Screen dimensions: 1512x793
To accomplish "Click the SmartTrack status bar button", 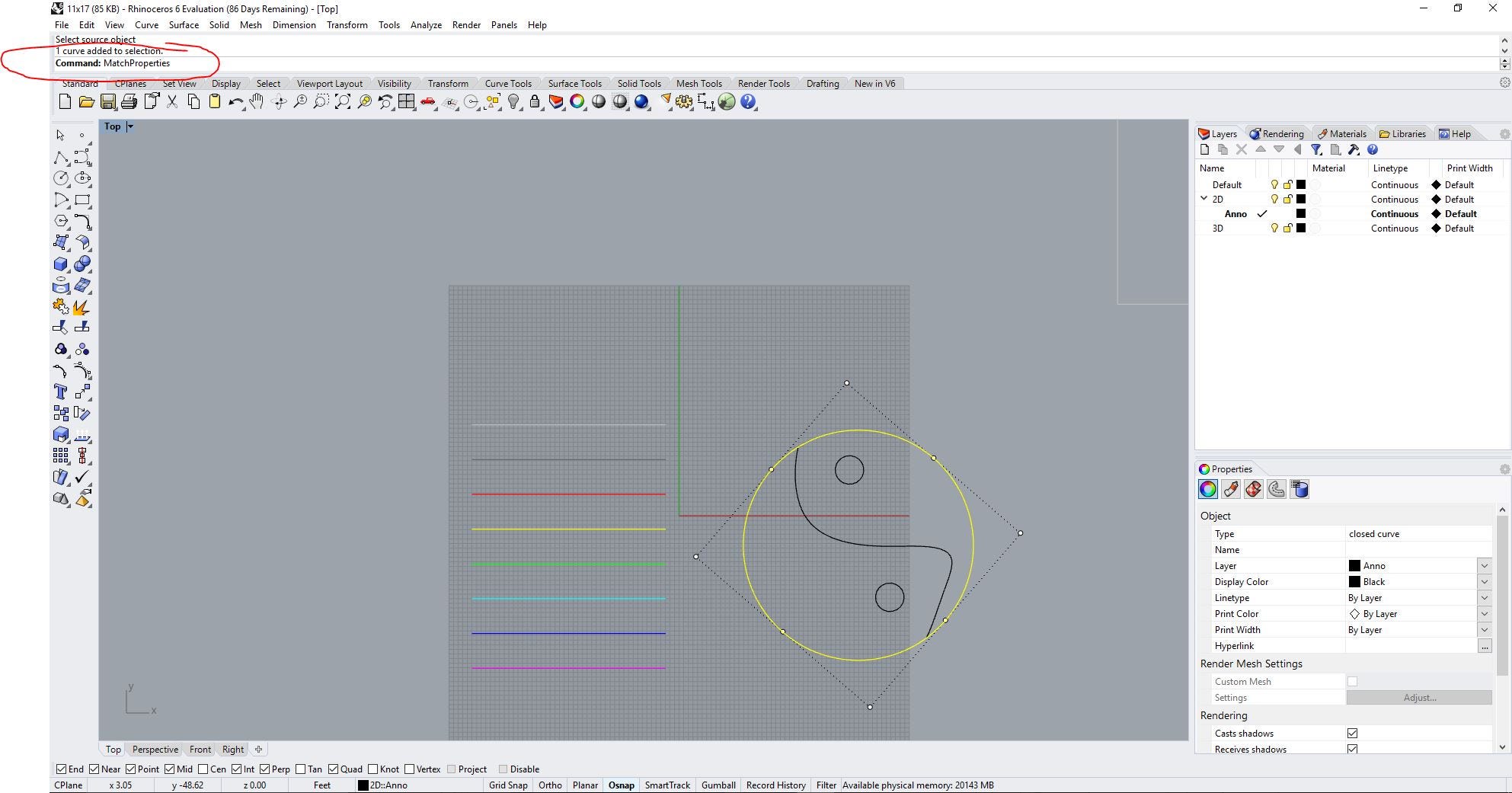I will (x=667, y=785).
